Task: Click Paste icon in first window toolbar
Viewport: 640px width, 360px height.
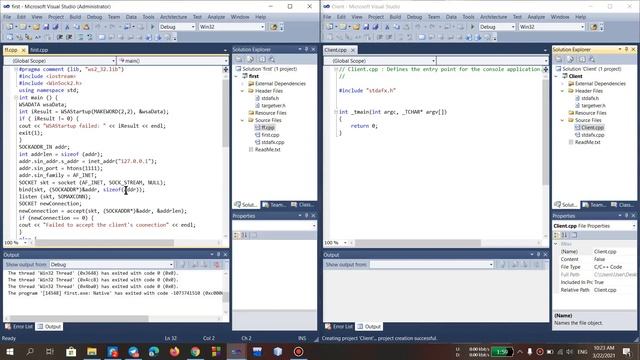Action: pyautogui.click(x=86, y=27)
